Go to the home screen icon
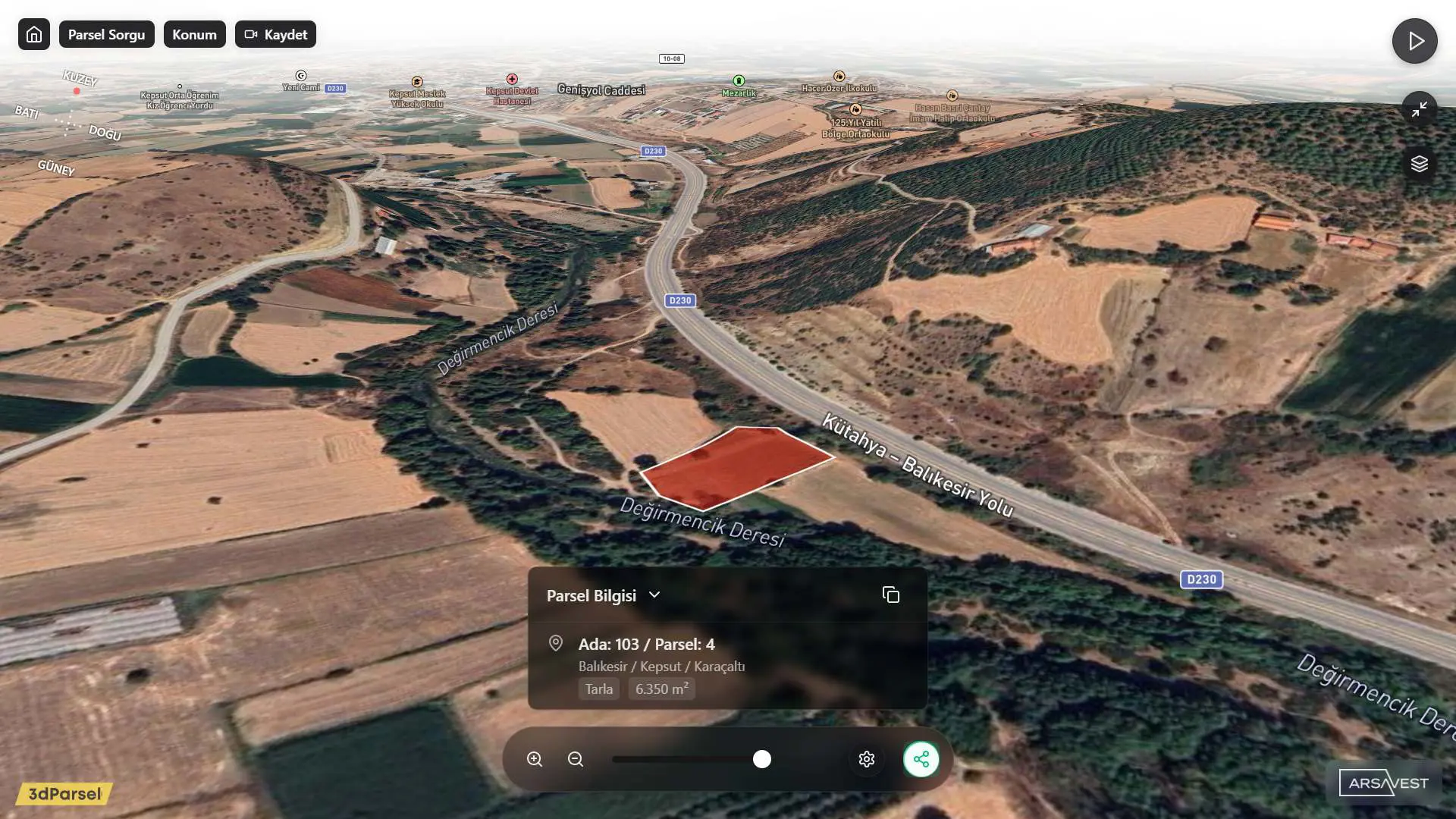 click(34, 35)
